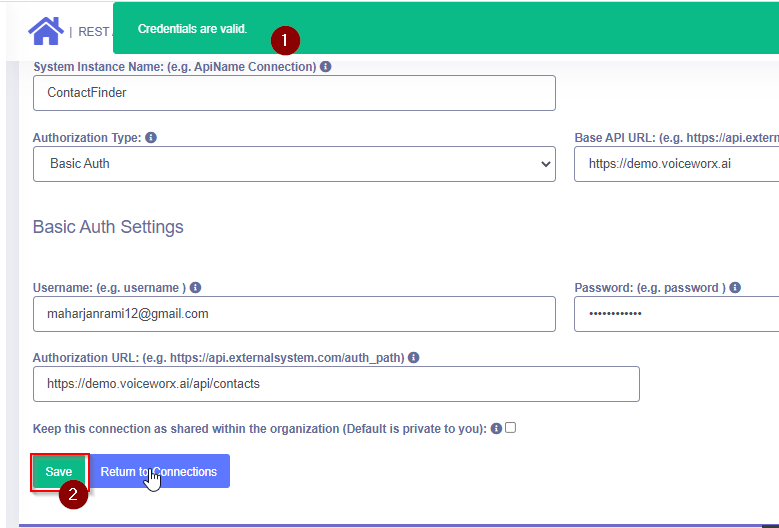Click info icon next to Username label
Viewport: 779px width, 528px height.
(x=195, y=287)
